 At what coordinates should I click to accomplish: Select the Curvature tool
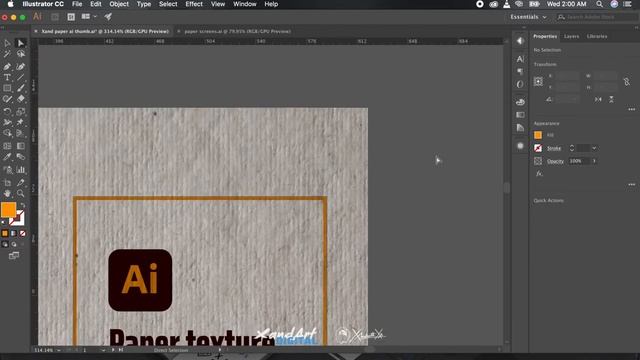pos(20,66)
